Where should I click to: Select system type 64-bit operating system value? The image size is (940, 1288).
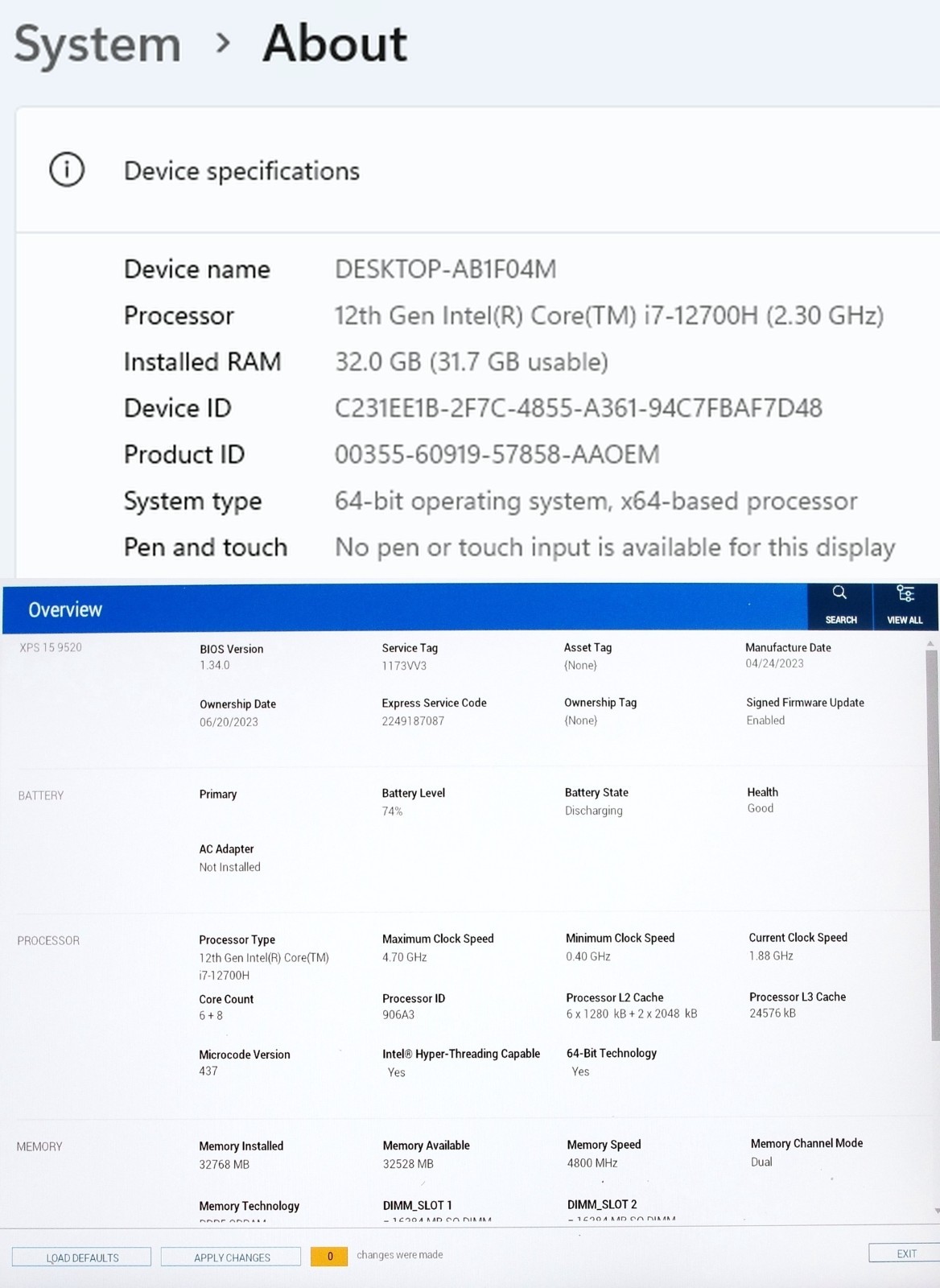(x=596, y=501)
